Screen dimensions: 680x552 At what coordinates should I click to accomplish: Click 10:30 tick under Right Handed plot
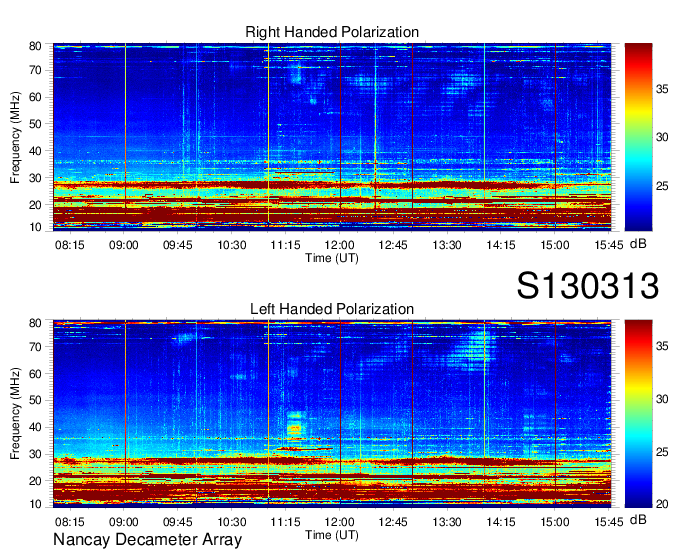[232, 245]
